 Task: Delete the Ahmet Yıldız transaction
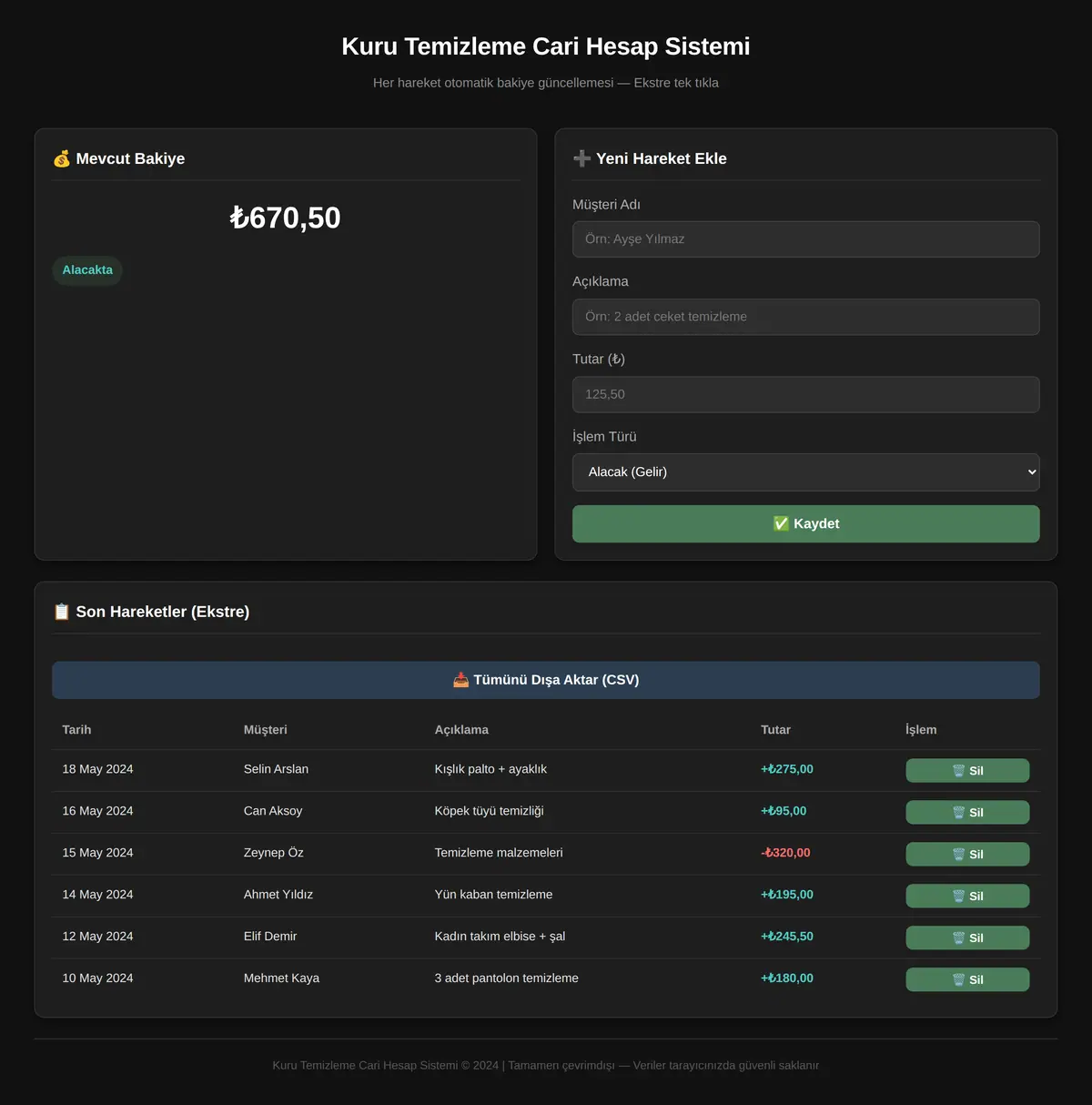(x=967, y=896)
